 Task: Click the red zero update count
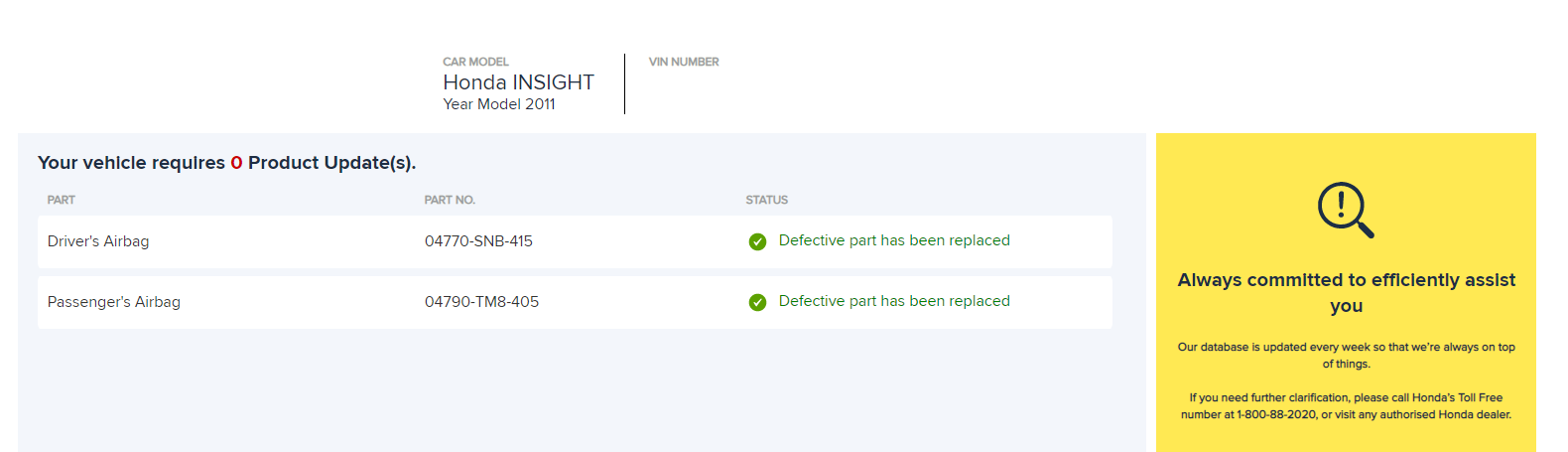click(236, 163)
